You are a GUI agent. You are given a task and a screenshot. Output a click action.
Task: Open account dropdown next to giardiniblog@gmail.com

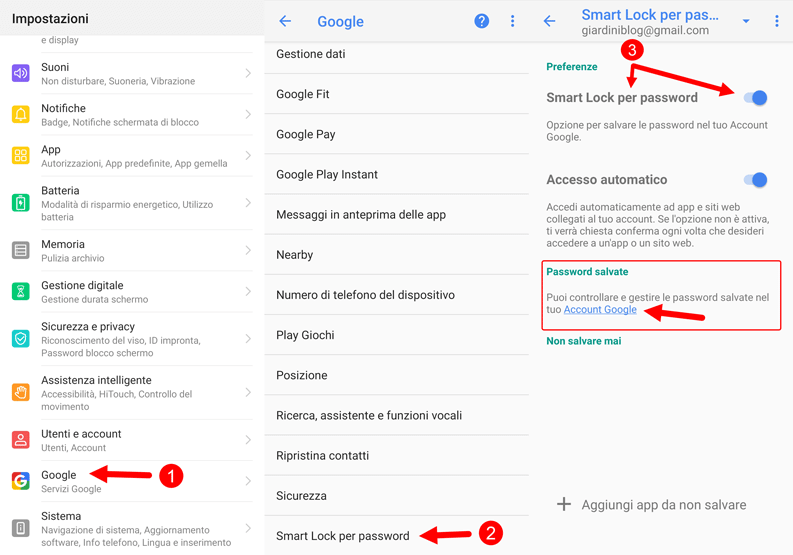coord(746,21)
